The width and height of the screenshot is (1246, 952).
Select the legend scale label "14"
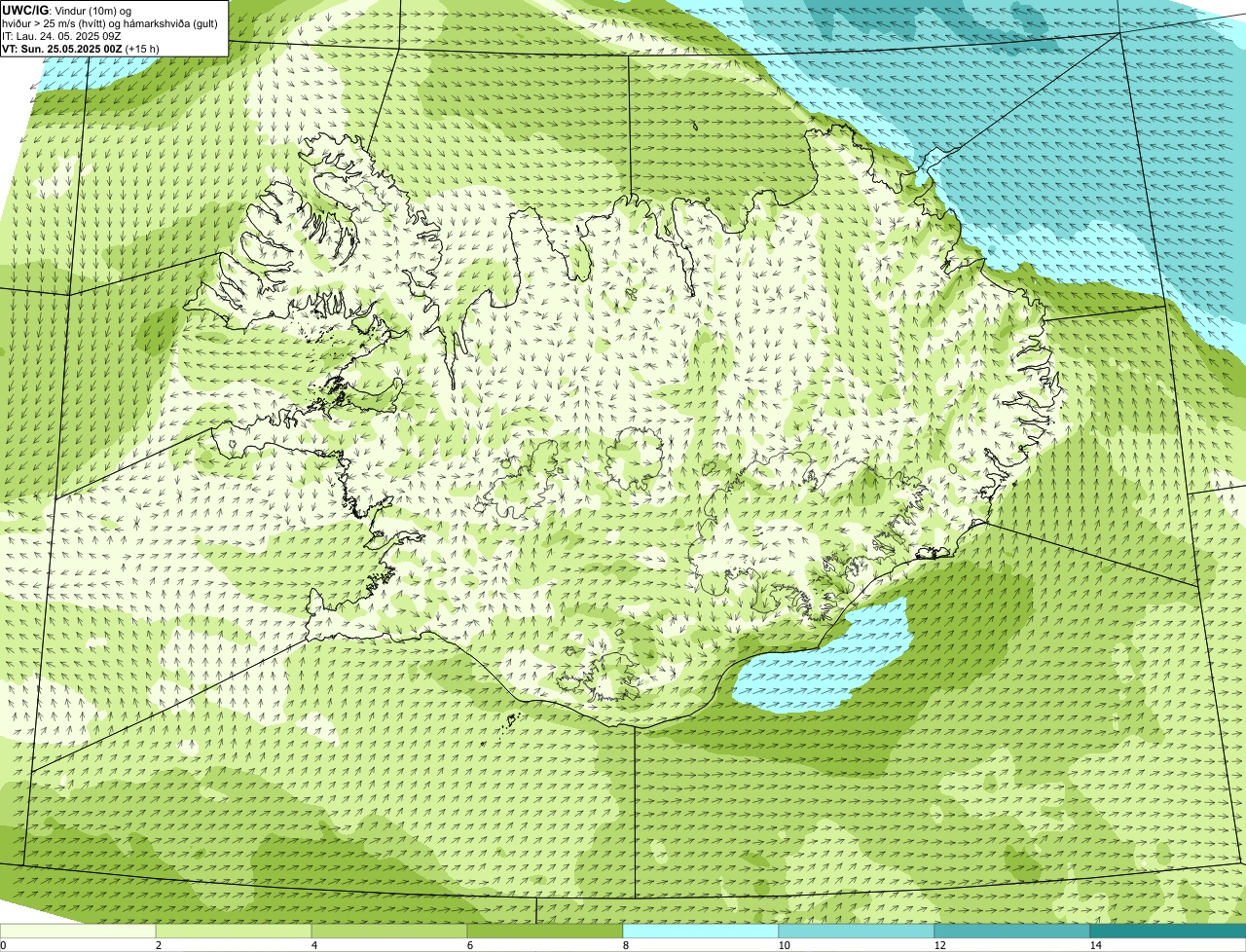1095,945
